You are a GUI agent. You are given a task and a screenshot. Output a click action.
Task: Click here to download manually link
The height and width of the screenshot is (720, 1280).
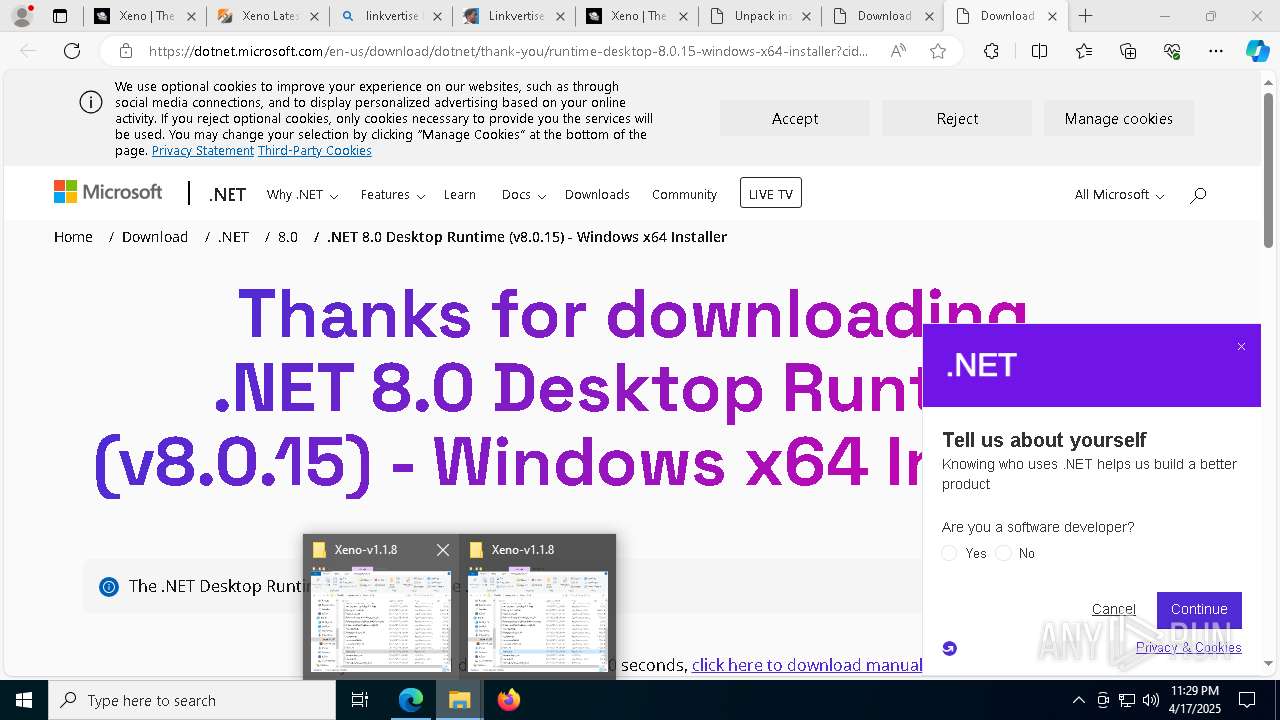806,665
